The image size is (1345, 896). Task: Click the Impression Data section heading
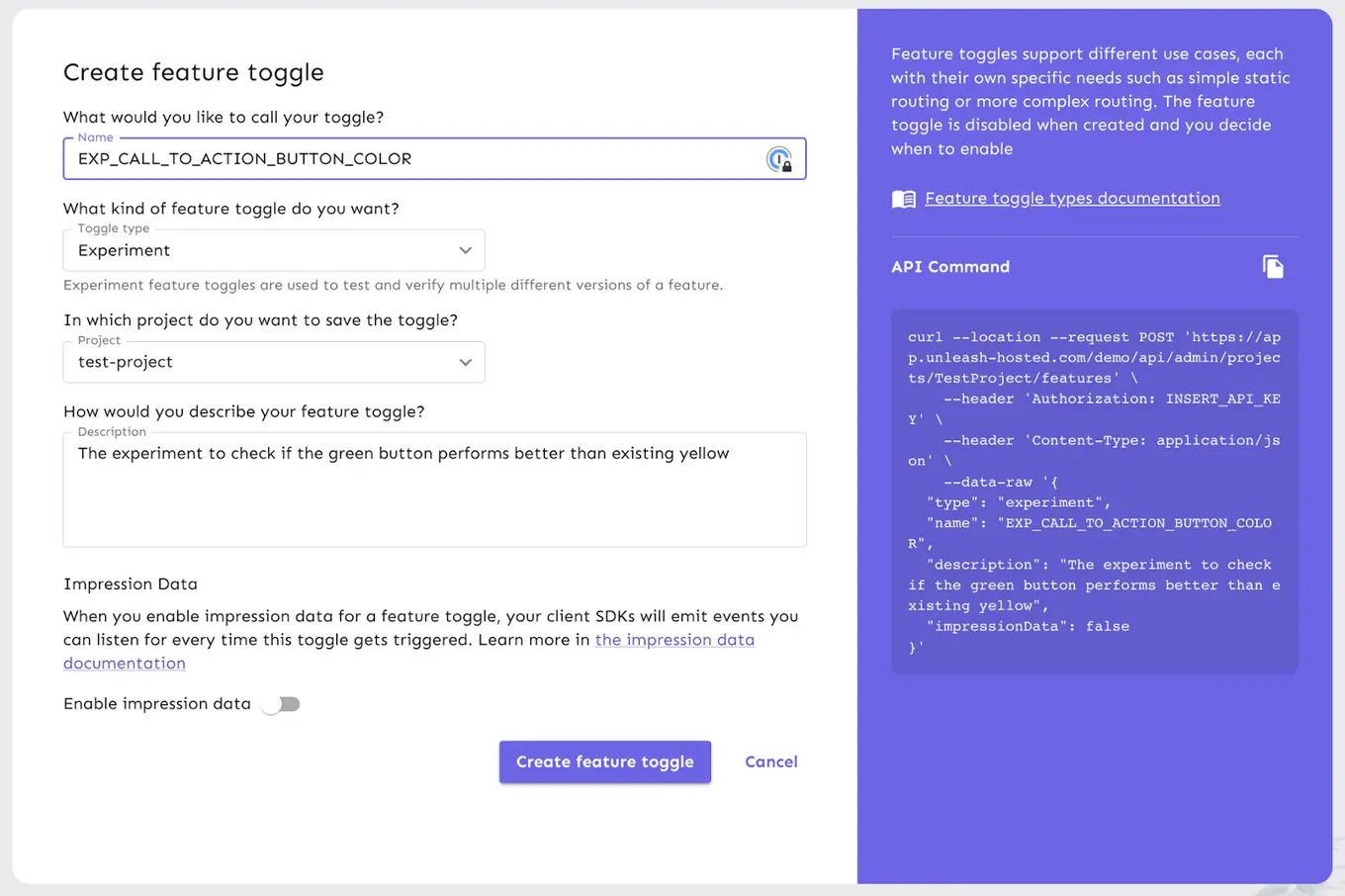click(130, 583)
